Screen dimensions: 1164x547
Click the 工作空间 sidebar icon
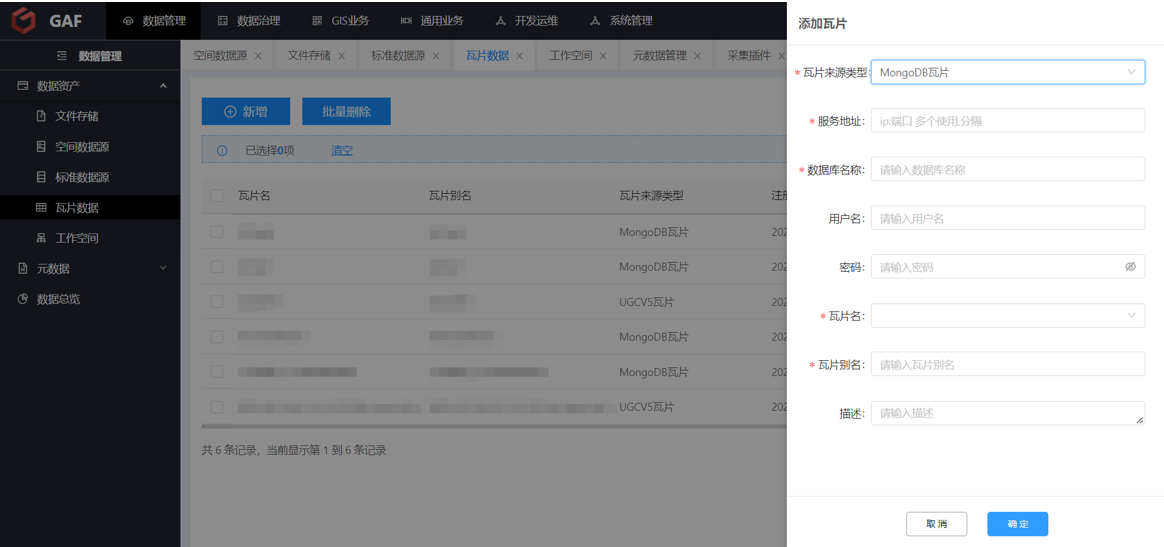pyautogui.click(x=41, y=238)
